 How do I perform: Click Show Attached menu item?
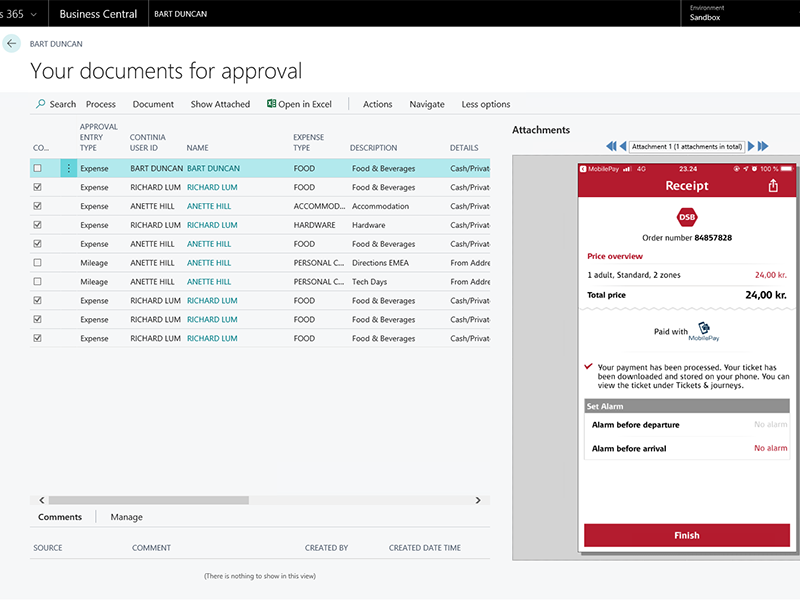click(220, 104)
